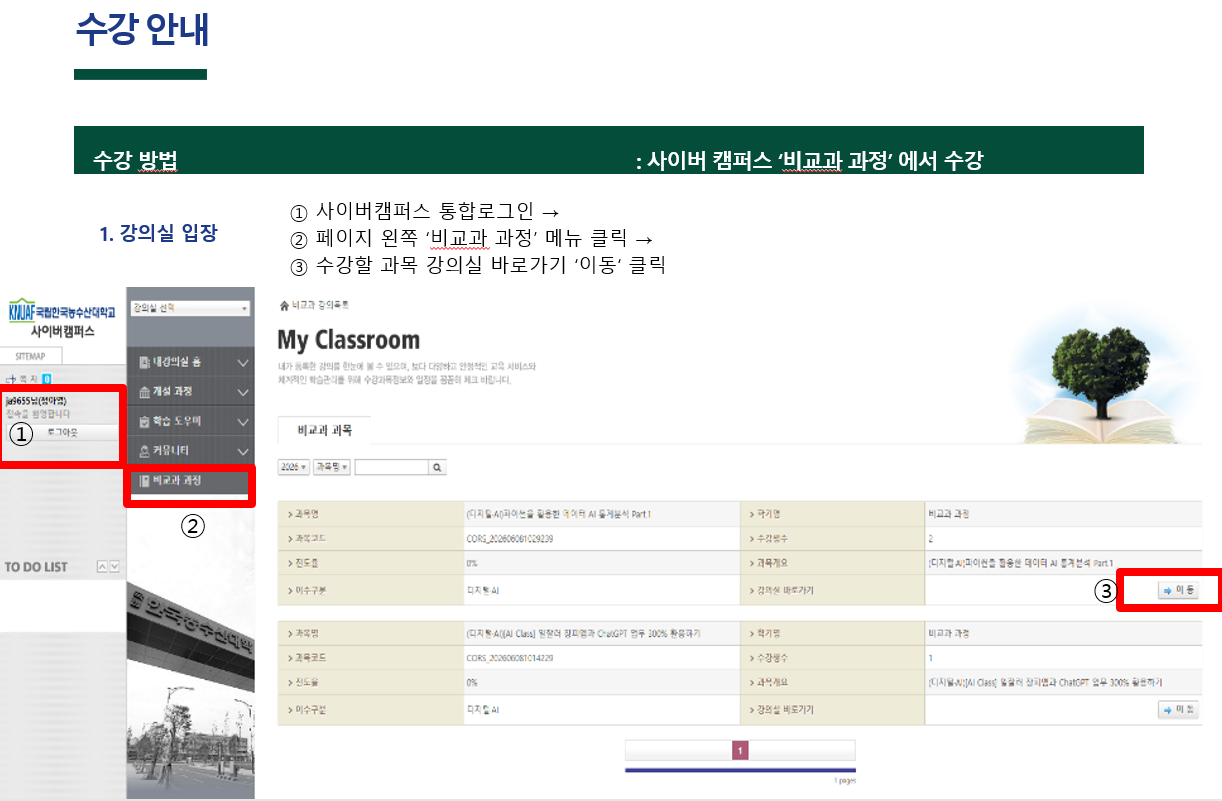Viewport: 1222px width, 801px height.
Task: Expand the 커뮤니티 chevron
Action: pyautogui.click(x=242, y=451)
